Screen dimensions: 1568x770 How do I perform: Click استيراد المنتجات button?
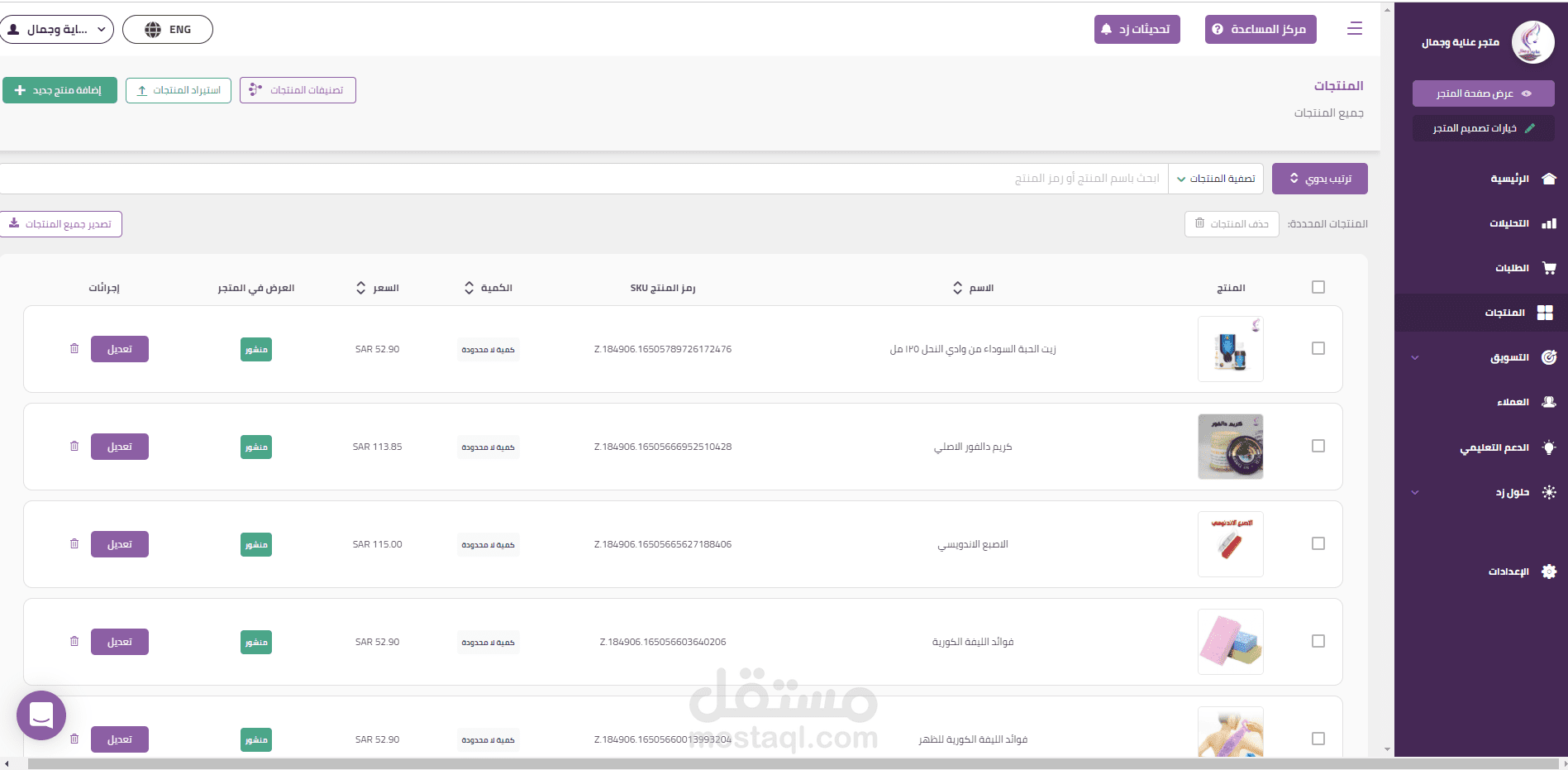[x=179, y=90]
